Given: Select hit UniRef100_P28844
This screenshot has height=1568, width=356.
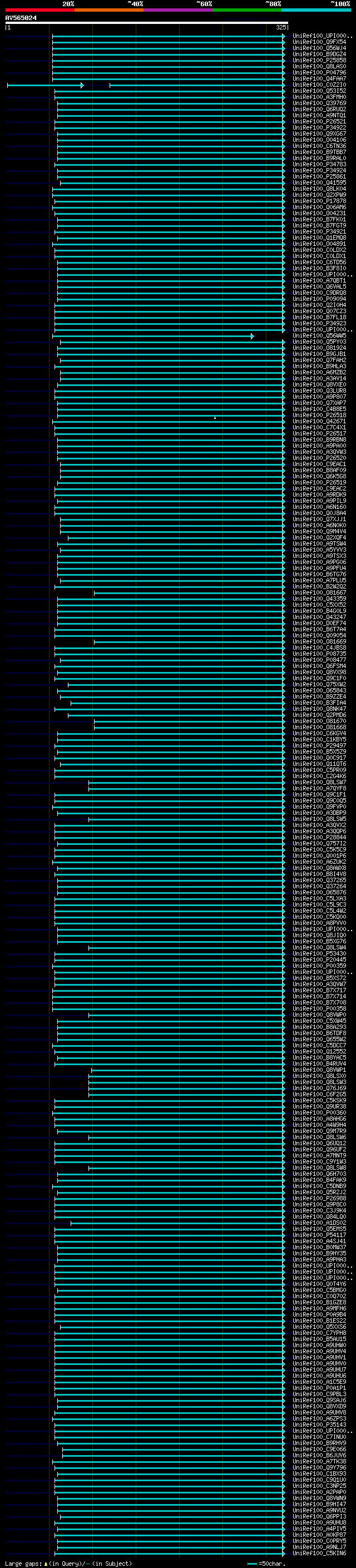Looking at the screenshot, I should [319, 837].
